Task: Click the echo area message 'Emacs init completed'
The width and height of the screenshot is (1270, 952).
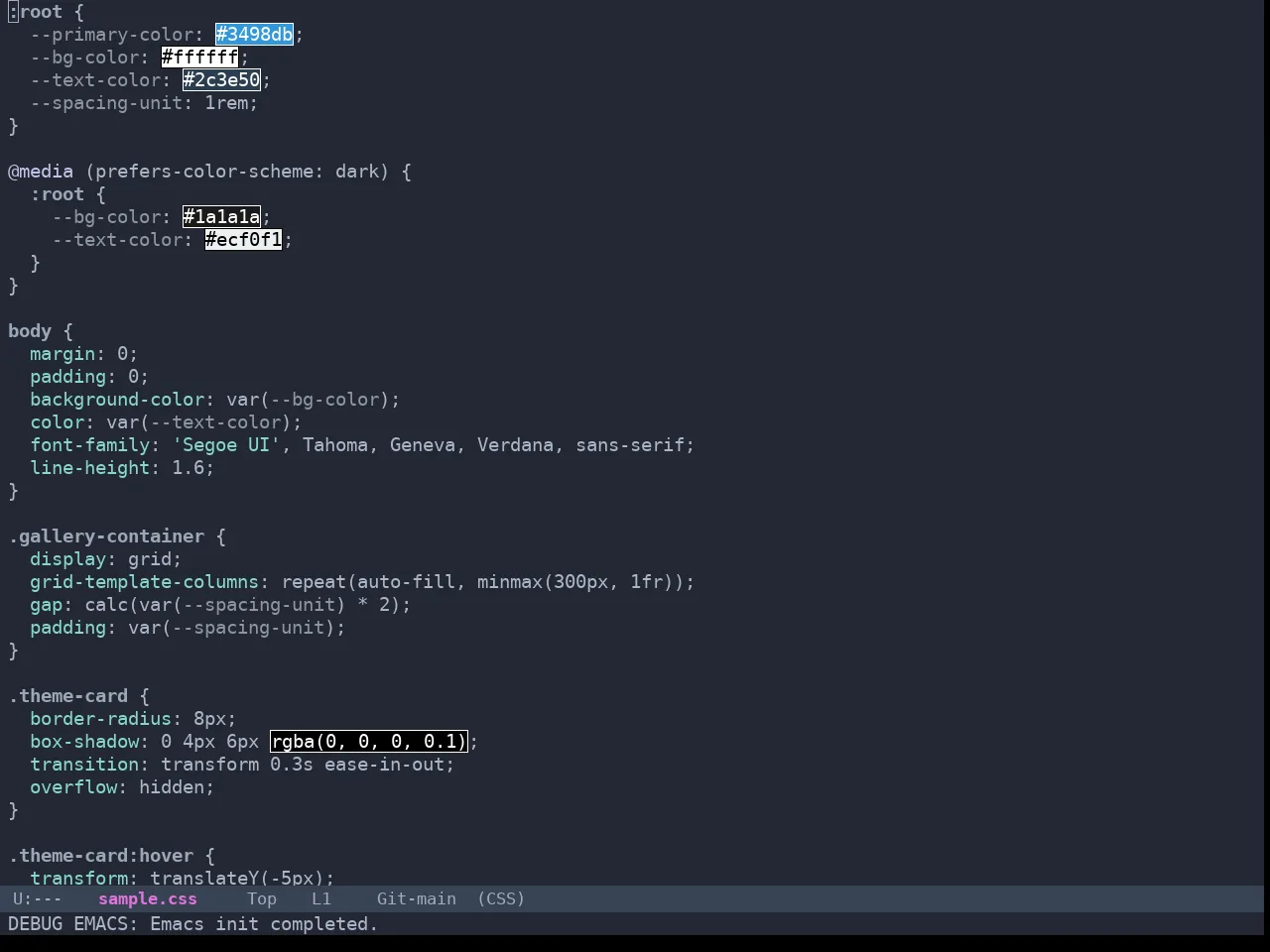Action: [x=264, y=924]
